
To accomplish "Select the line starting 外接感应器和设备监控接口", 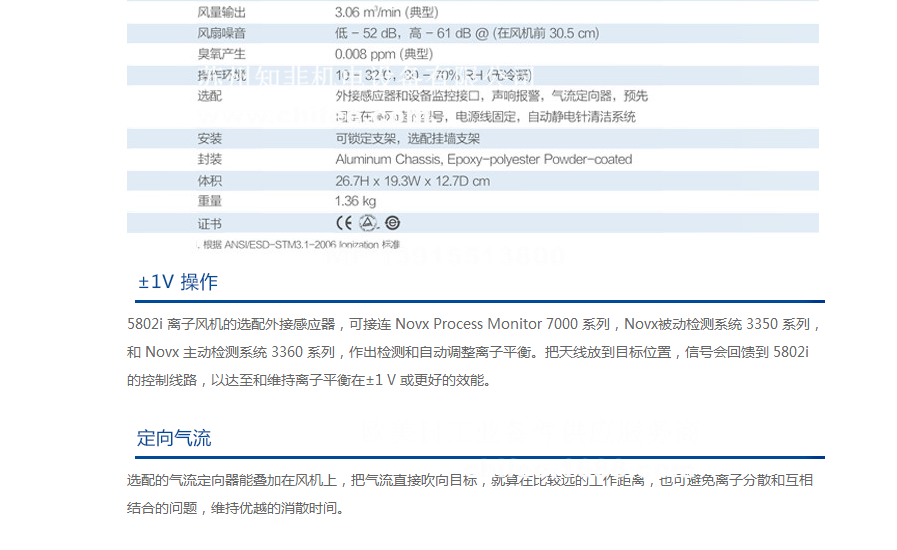I will click(491, 96).
